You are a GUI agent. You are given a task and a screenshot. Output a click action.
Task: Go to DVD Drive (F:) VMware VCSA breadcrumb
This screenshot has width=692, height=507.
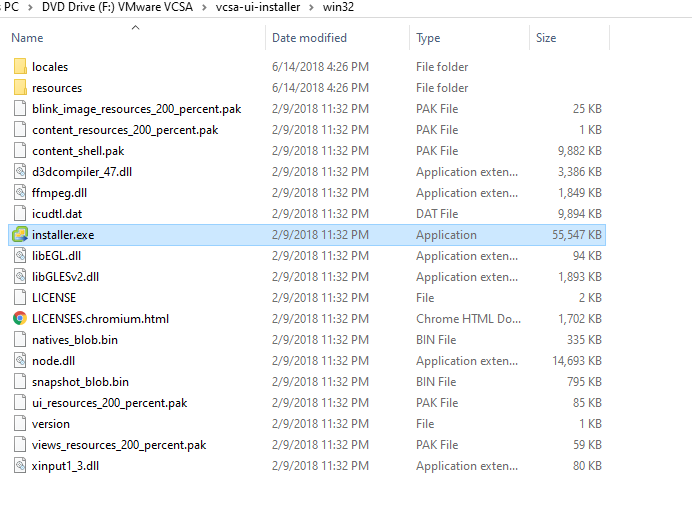tap(117, 7)
